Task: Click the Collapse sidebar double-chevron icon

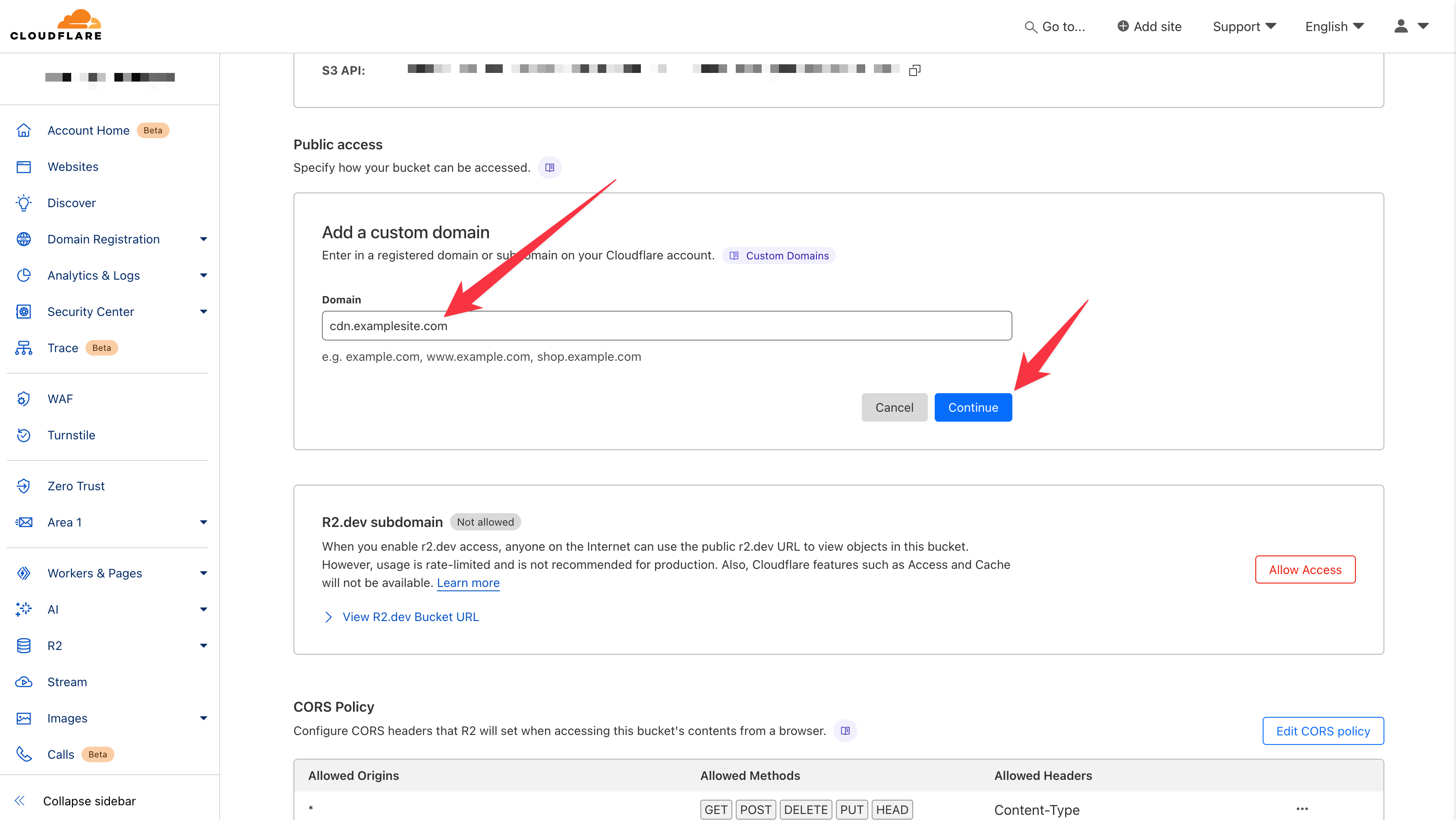Action: [x=20, y=801]
